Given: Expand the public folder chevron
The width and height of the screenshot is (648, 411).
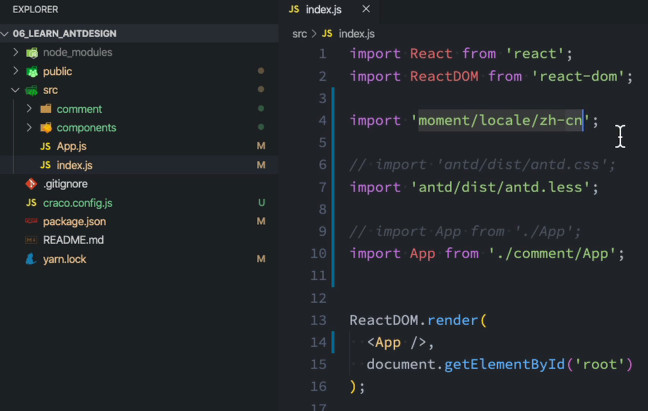Looking at the screenshot, I should coord(16,71).
